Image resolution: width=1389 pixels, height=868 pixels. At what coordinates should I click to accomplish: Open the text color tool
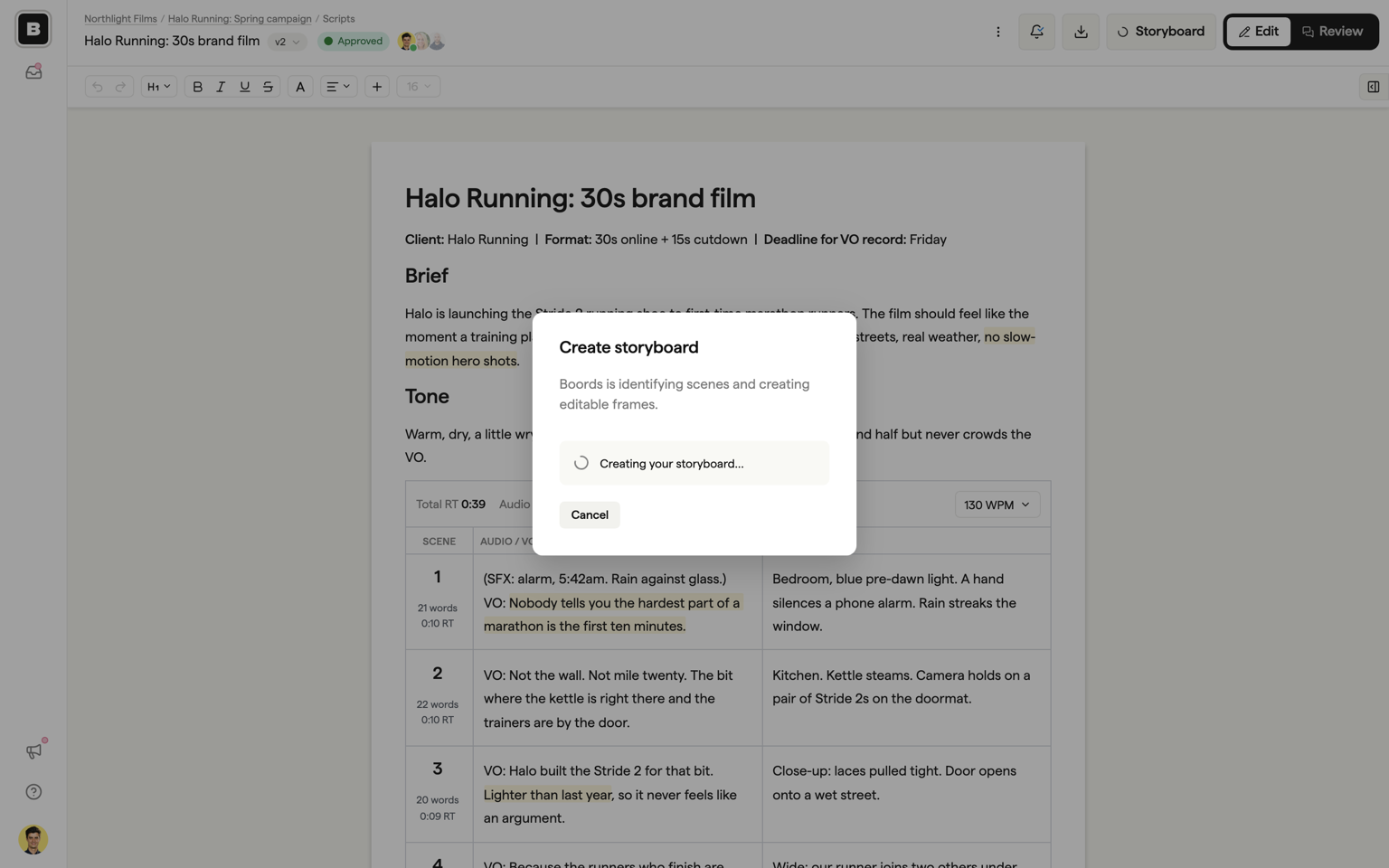pos(300,87)
